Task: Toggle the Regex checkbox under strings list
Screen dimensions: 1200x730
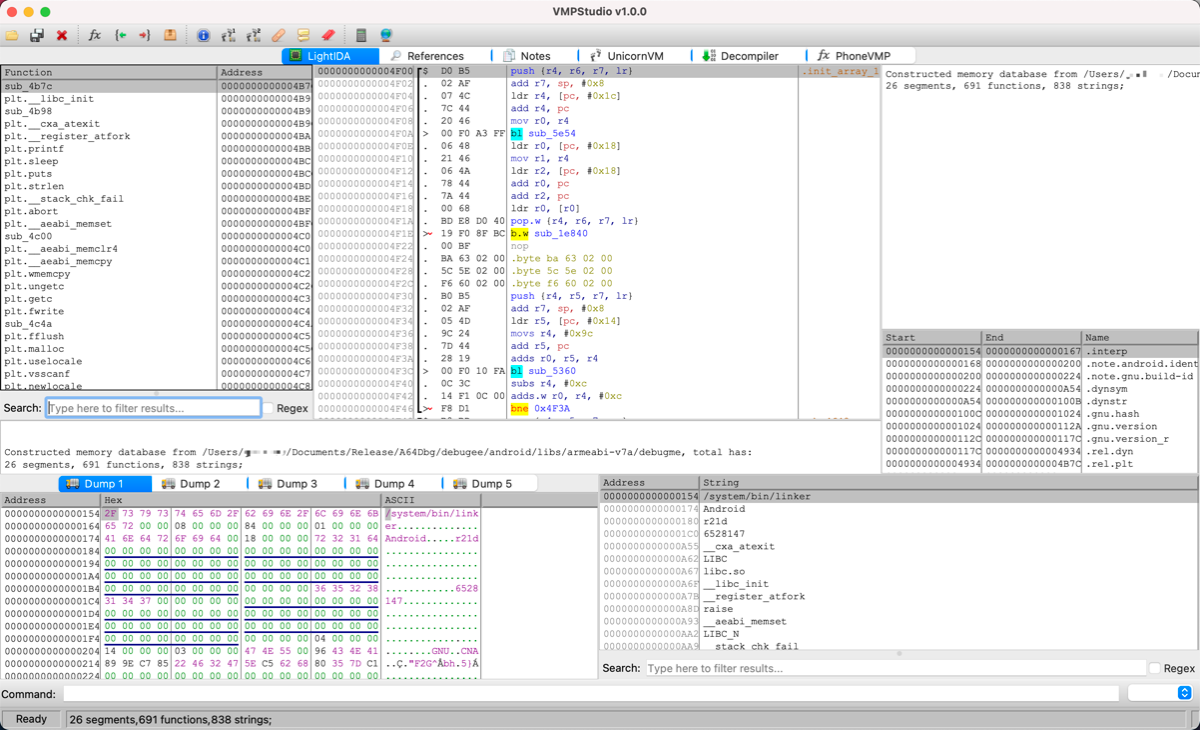Action: point(1155,668)
